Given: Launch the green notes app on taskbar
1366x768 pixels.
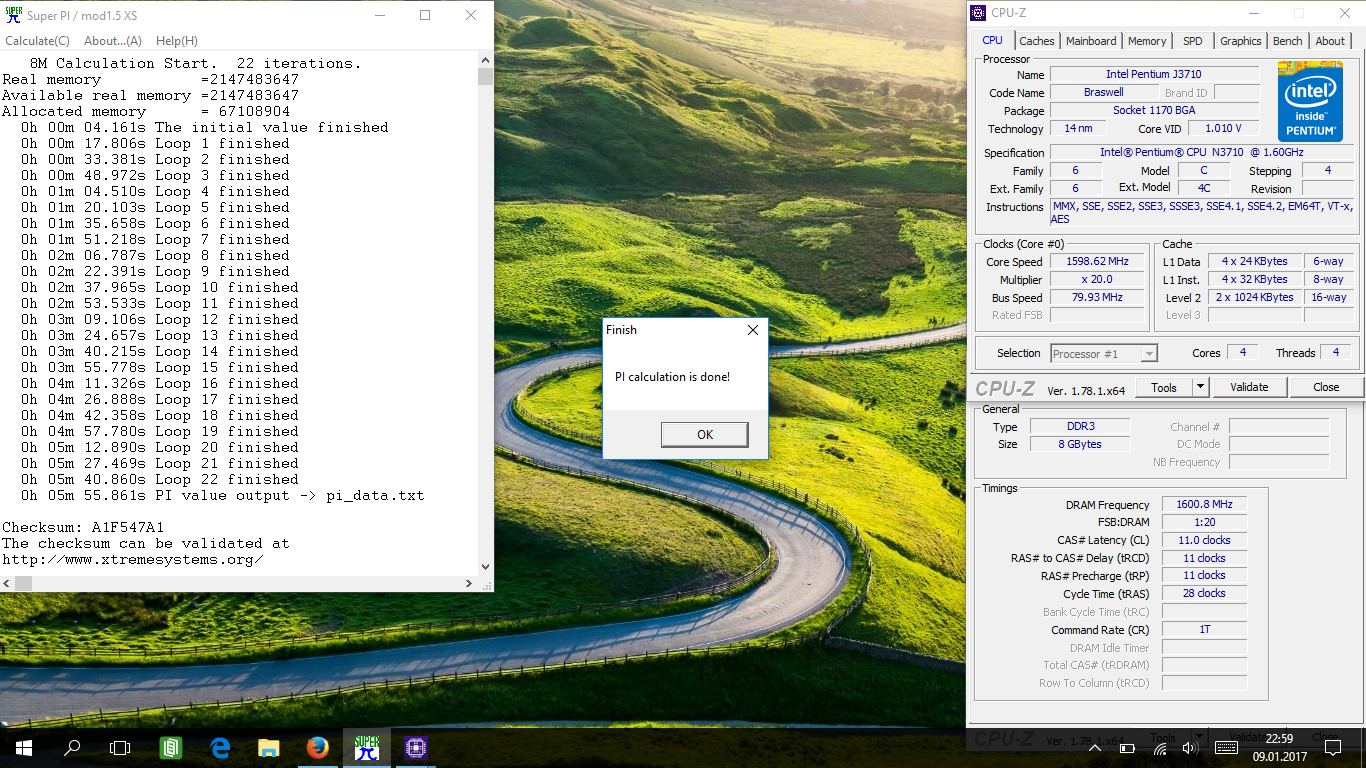Looking at the screenshot, I should tap(171, 747).
